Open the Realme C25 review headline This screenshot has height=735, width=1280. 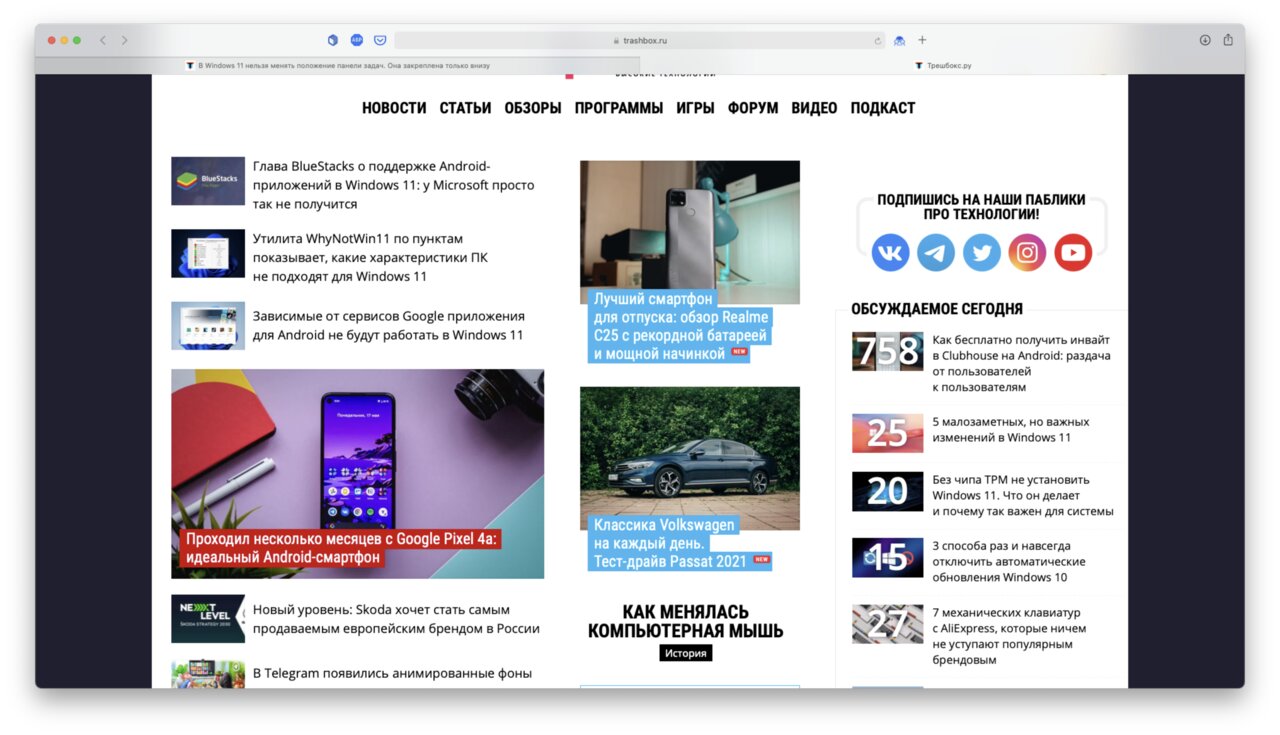point(680,326)
